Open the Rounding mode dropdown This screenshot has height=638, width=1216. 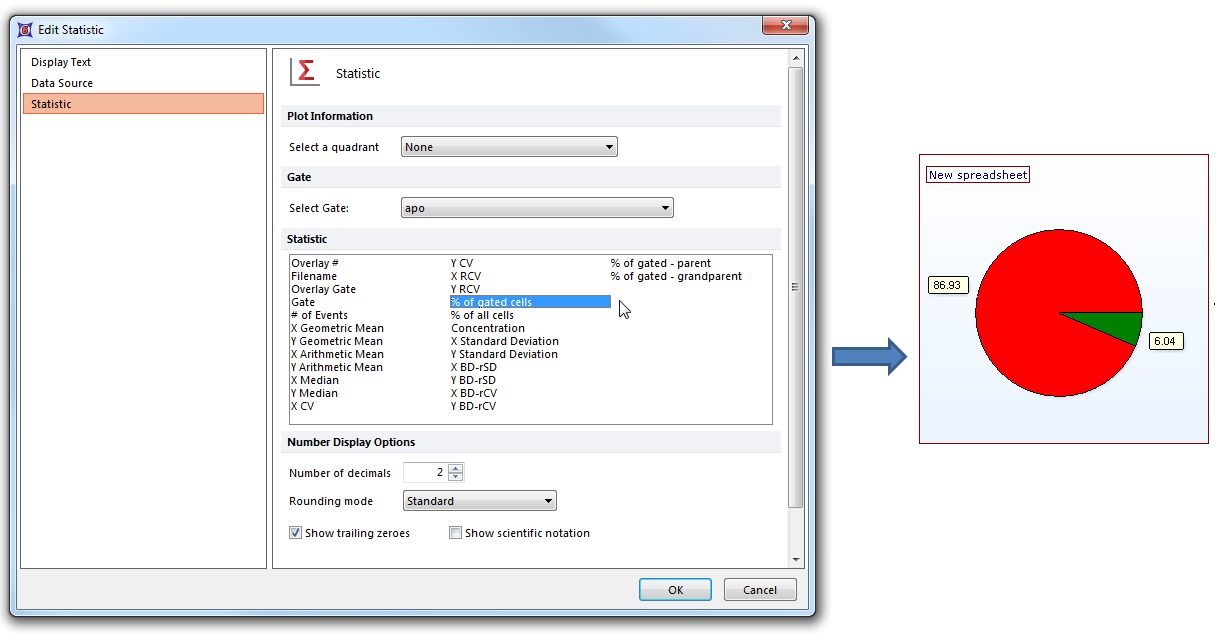479,501
